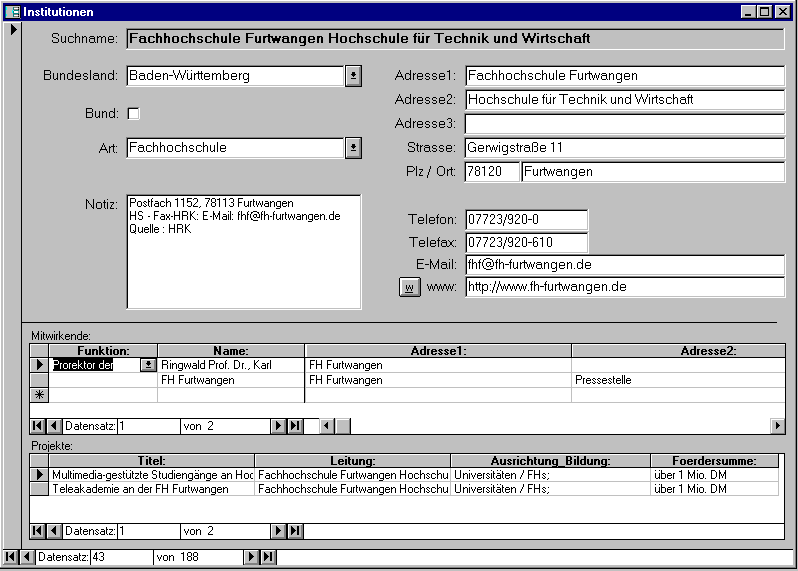Click the Adresse1 field with Fachhochschule Furtwangen
Viewport: 798px width, 571px height.
(x=625, y=76)
